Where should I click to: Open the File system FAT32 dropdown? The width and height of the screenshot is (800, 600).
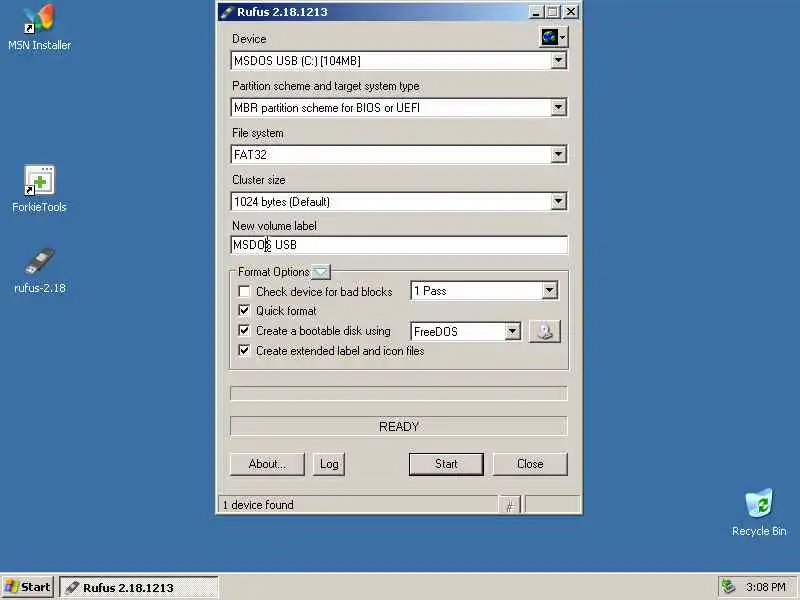pos(399,155)
